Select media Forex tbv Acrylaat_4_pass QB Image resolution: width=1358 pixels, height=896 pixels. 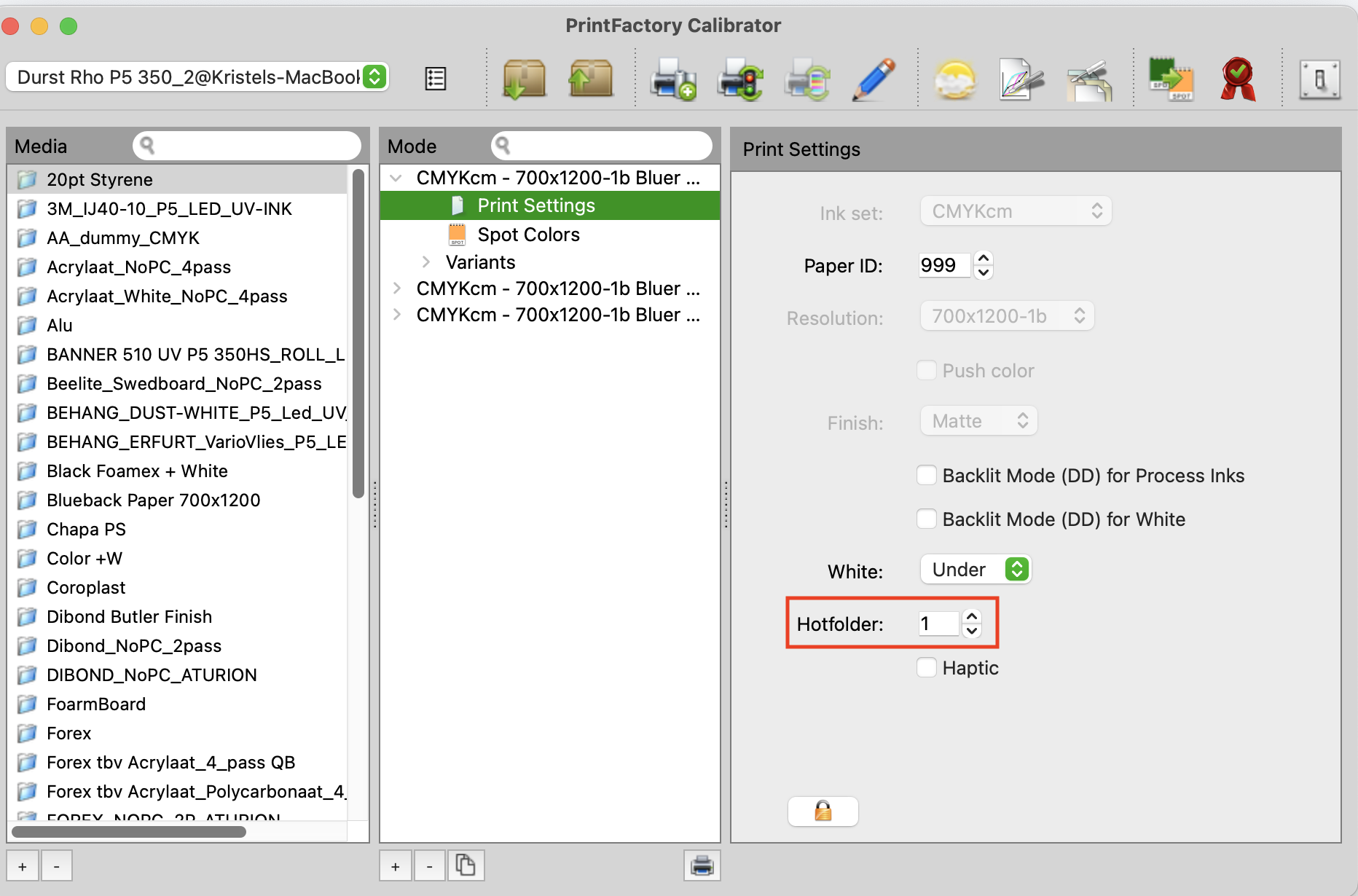pos(177,762)
